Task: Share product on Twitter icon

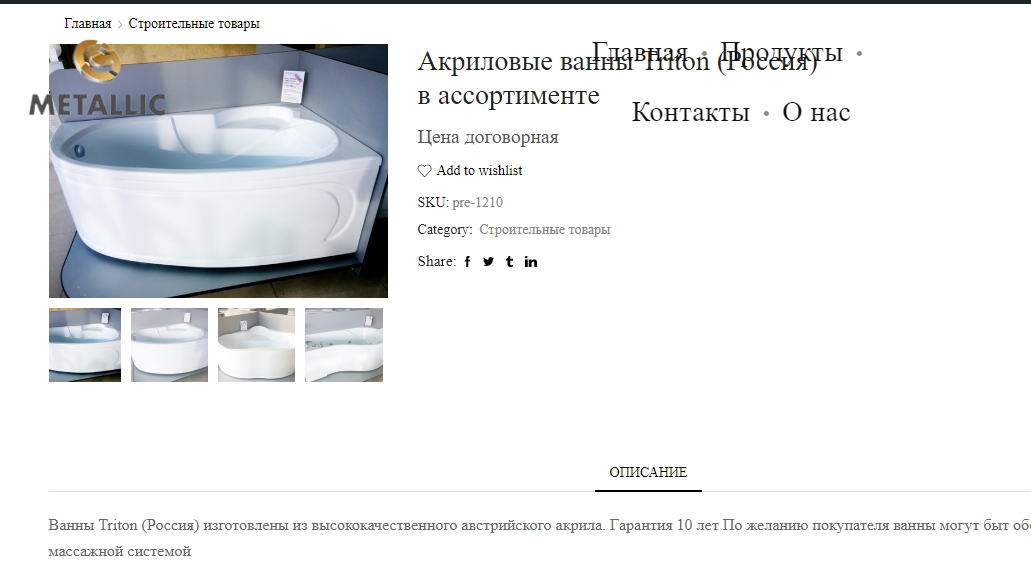Action: (488, 262)
